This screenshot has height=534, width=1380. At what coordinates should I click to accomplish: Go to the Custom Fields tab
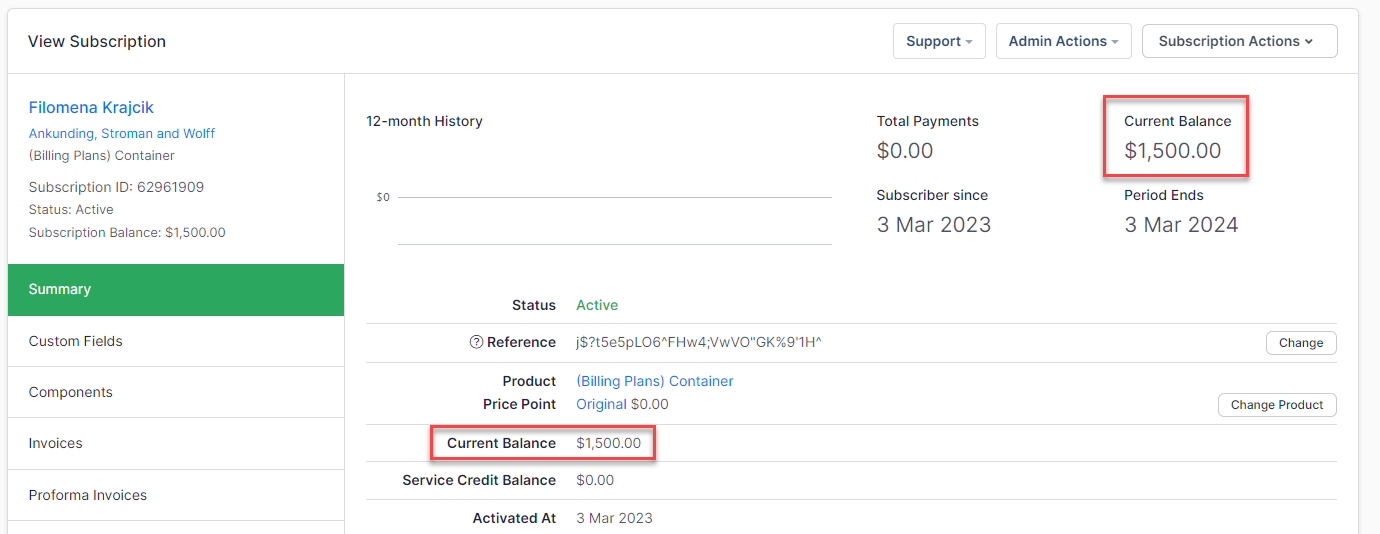[x=76, y=341]
